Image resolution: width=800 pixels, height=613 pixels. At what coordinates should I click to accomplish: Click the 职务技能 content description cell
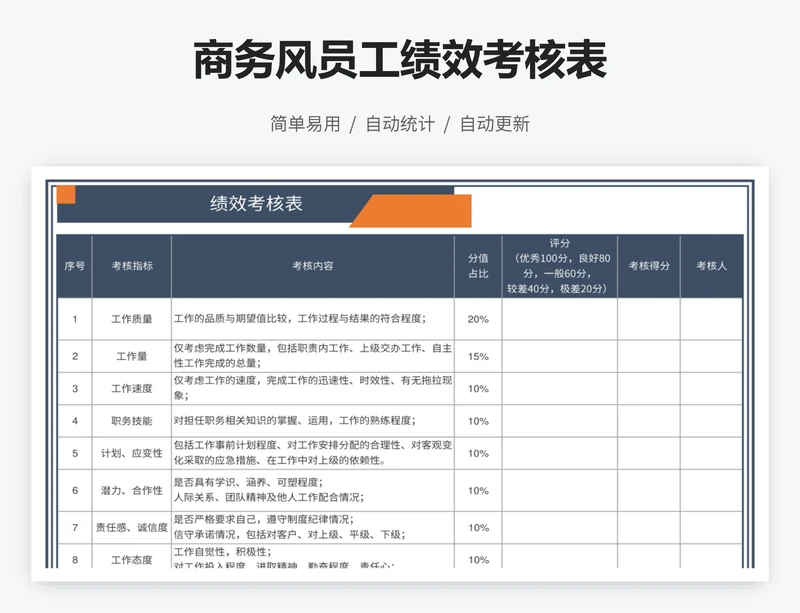(x=313, y=421)
